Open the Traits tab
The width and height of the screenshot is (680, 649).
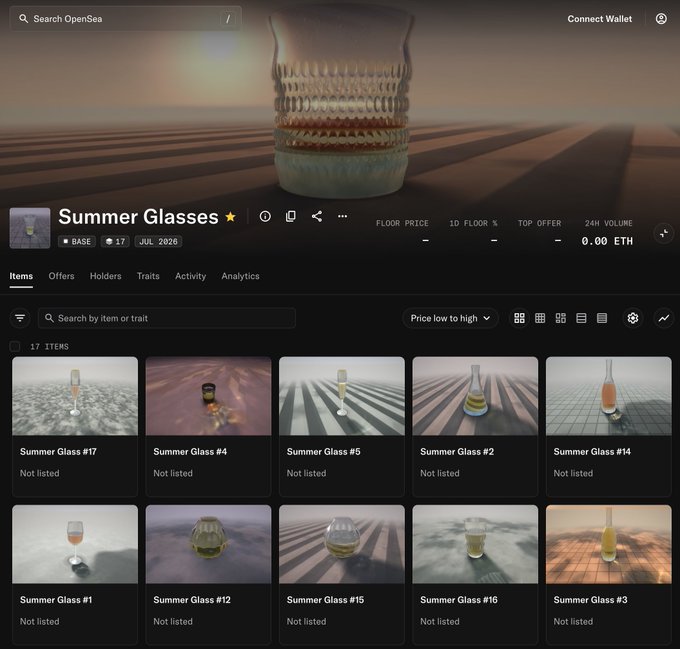point(148,276)
